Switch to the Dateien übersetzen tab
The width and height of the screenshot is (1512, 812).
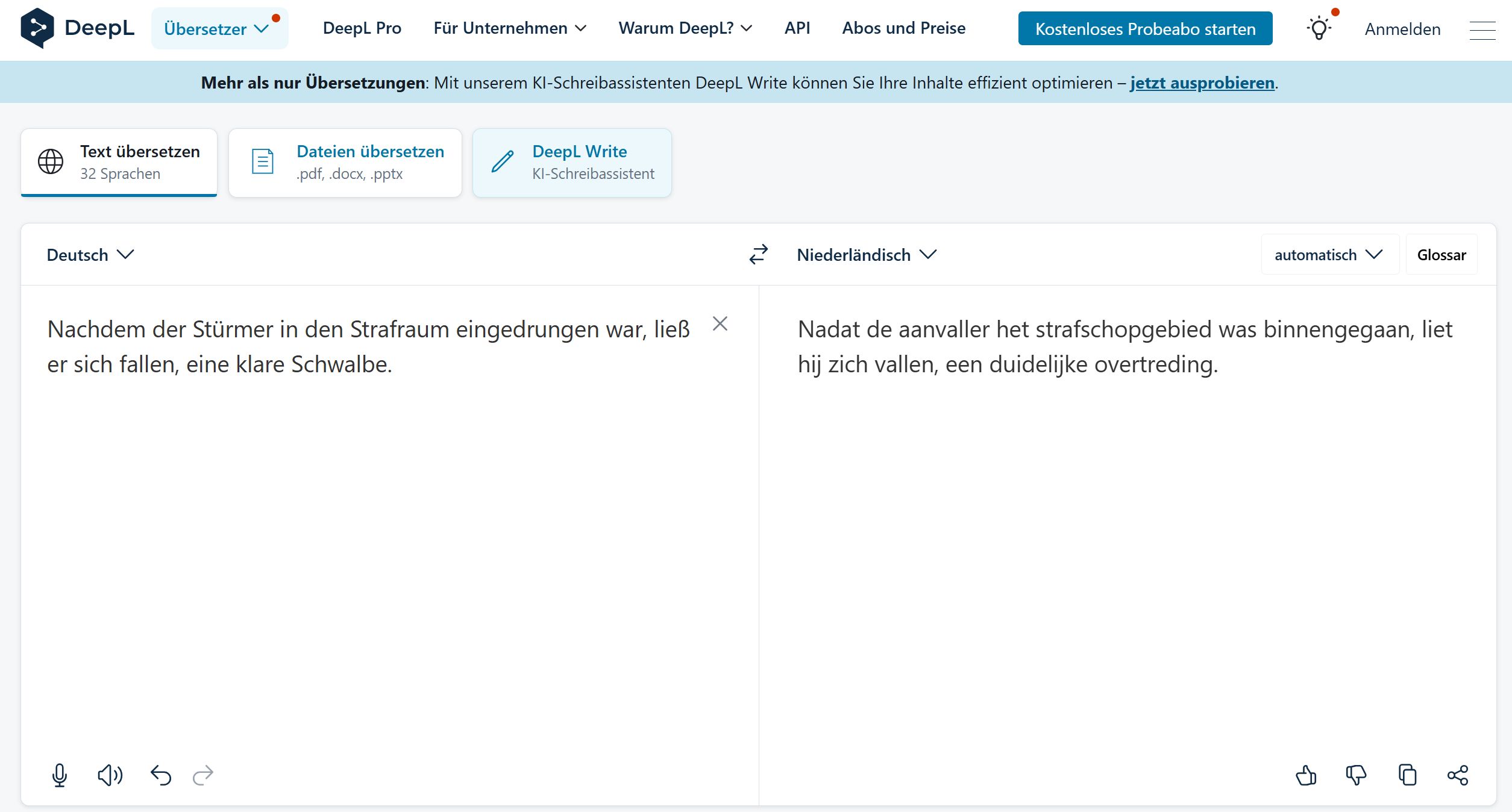click(345, 163)
